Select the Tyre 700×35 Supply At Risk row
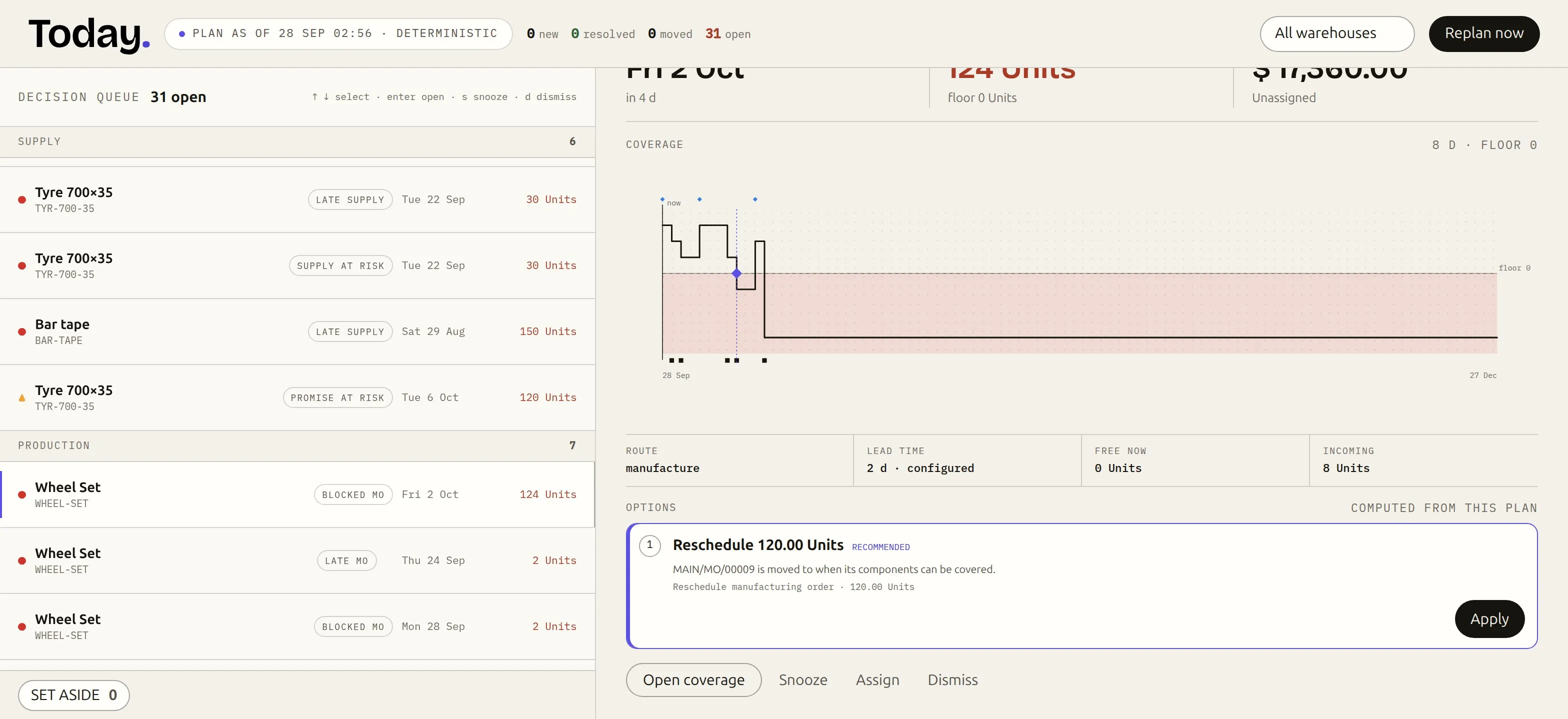Viewport: 1568px width, 719px height. click(x=297, y=265)
